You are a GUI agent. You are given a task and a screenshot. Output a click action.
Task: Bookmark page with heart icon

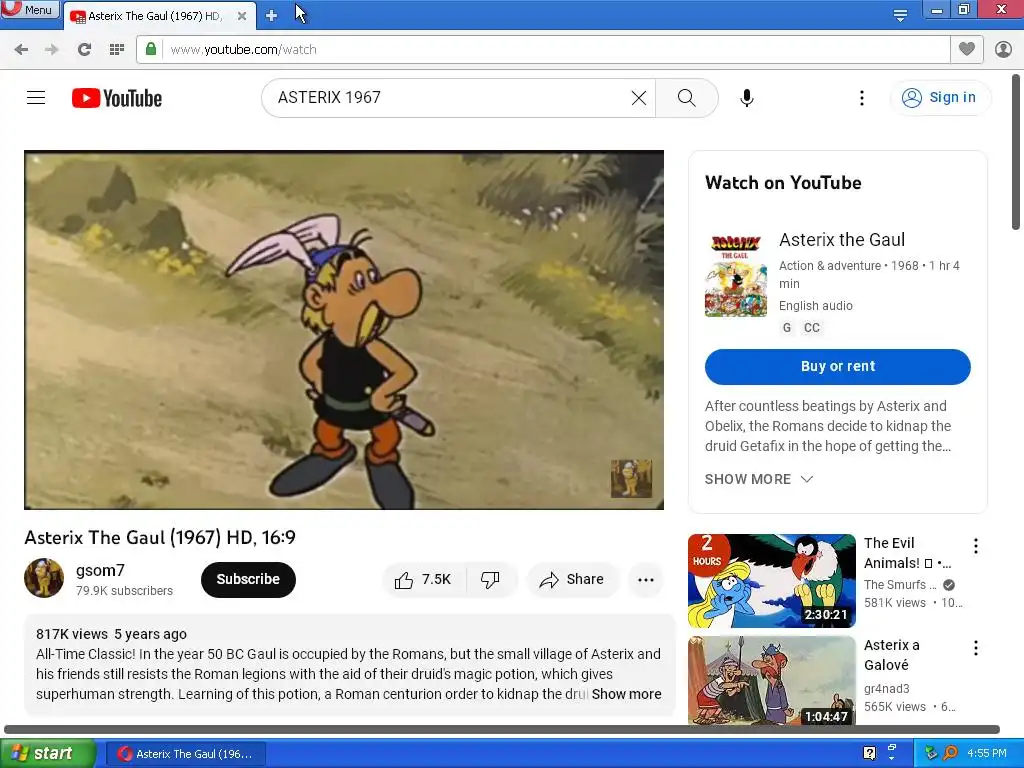[967, 49]
